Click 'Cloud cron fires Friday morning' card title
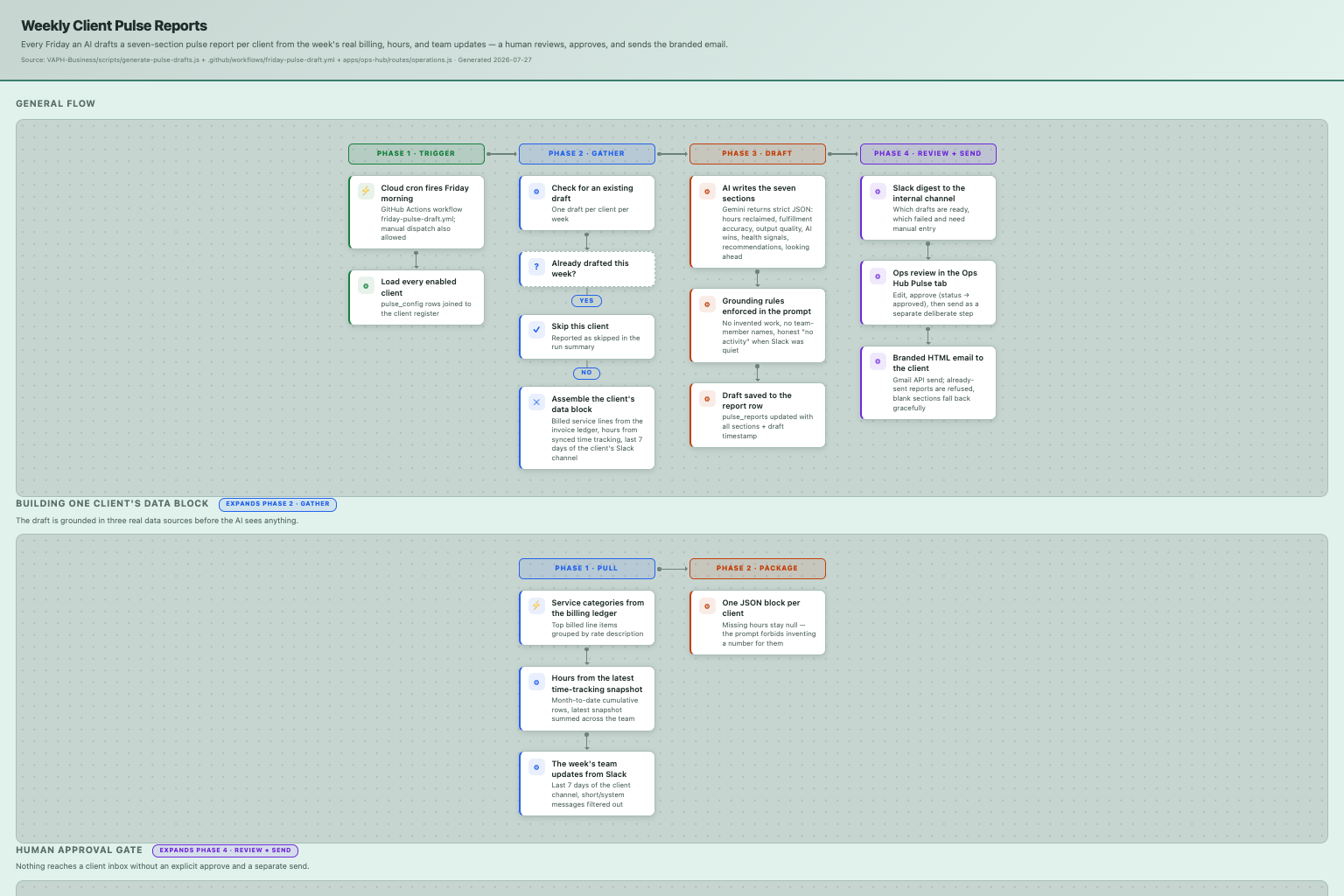 tap(425, 193)
